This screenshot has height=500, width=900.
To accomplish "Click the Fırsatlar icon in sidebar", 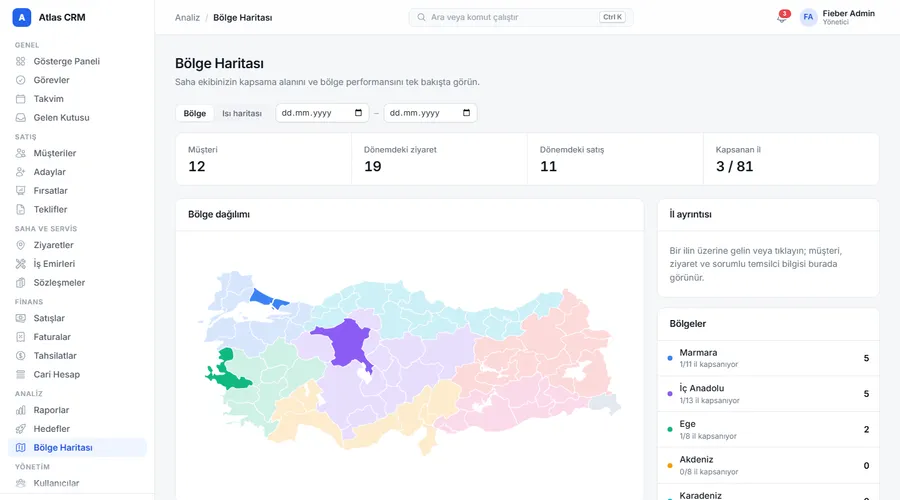I will (x=21, y=191).
